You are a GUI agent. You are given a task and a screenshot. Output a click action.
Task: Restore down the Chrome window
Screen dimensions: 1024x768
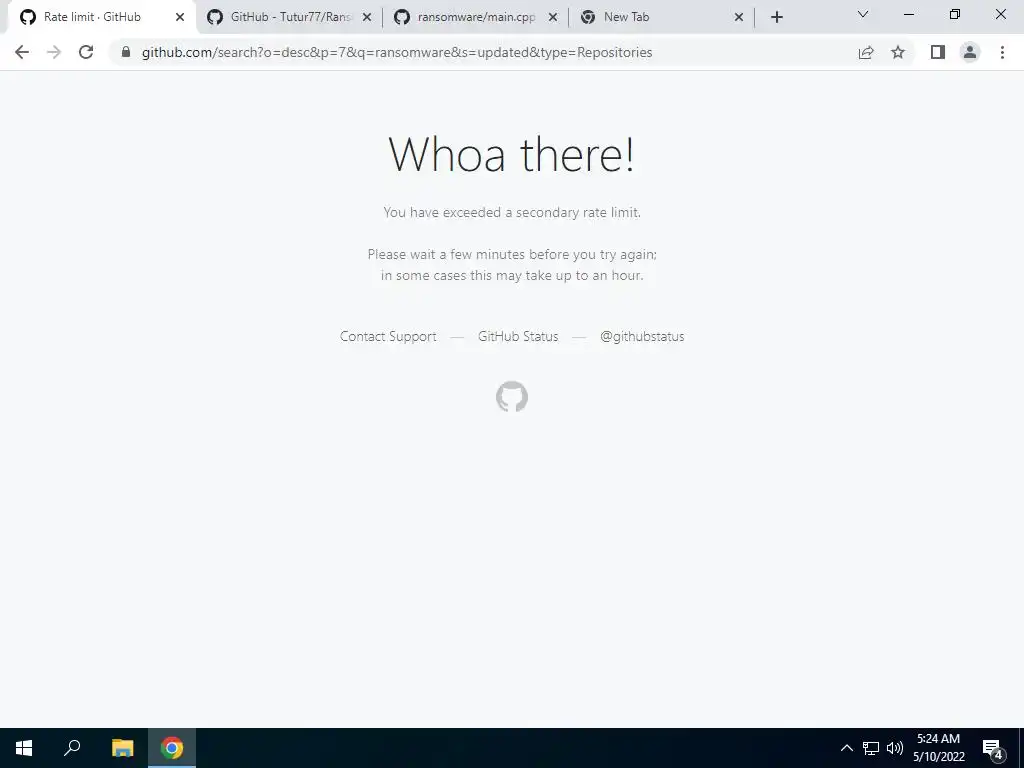954,14
